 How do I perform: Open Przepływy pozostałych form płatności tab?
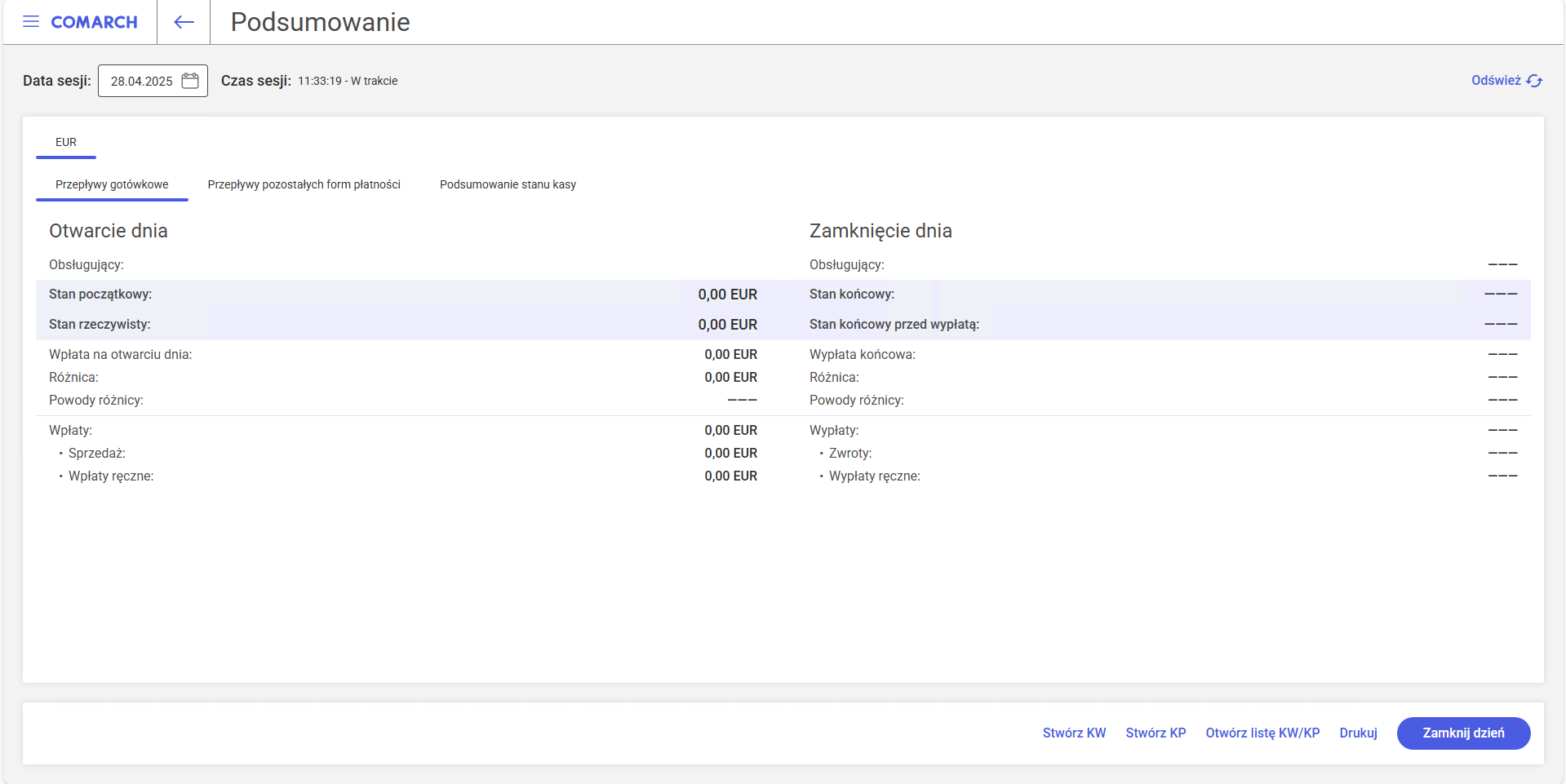coord(304,184)
